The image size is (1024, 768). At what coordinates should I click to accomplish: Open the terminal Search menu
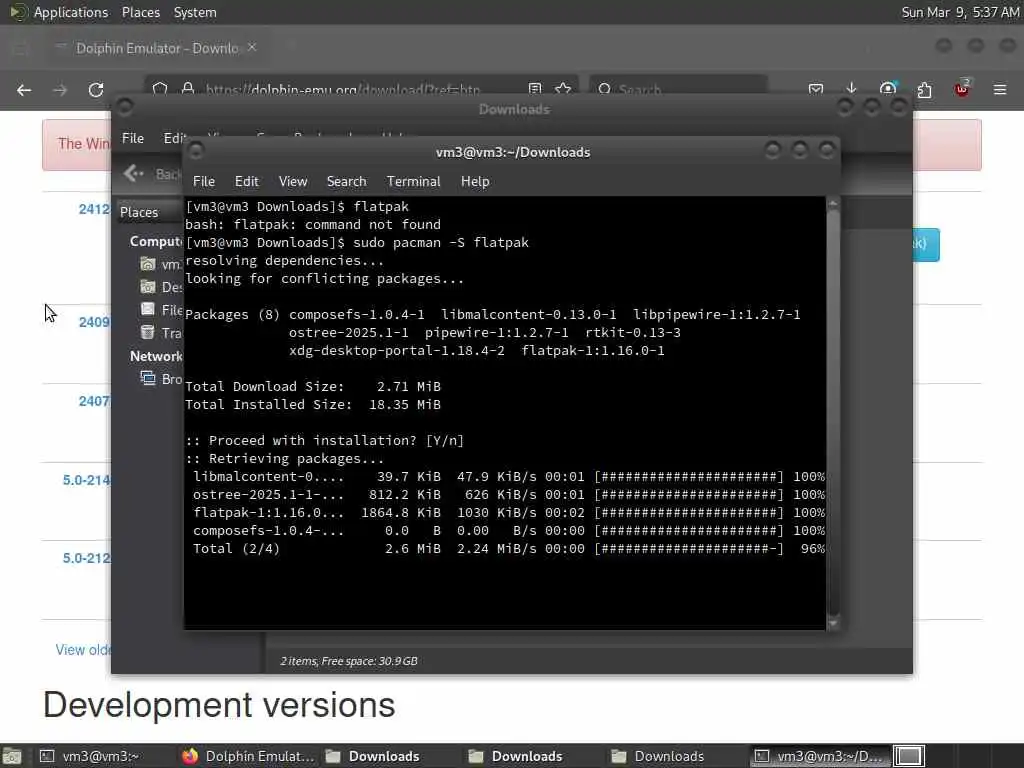click(346, 182)
